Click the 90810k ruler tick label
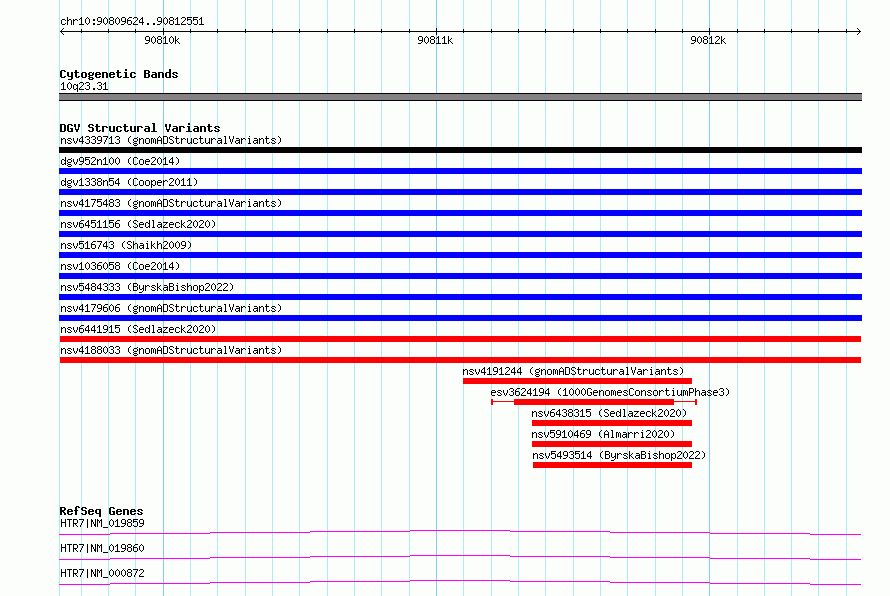890x596 pixels. point(162,40)
